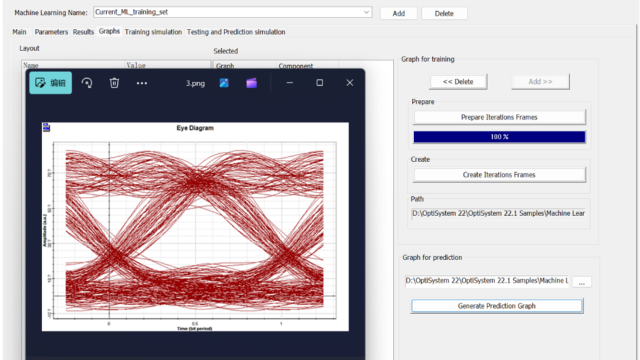640x360 pixels.
Task: Click the 100 % progress bar
Action: pyautogui.click(x=499, y=137)
